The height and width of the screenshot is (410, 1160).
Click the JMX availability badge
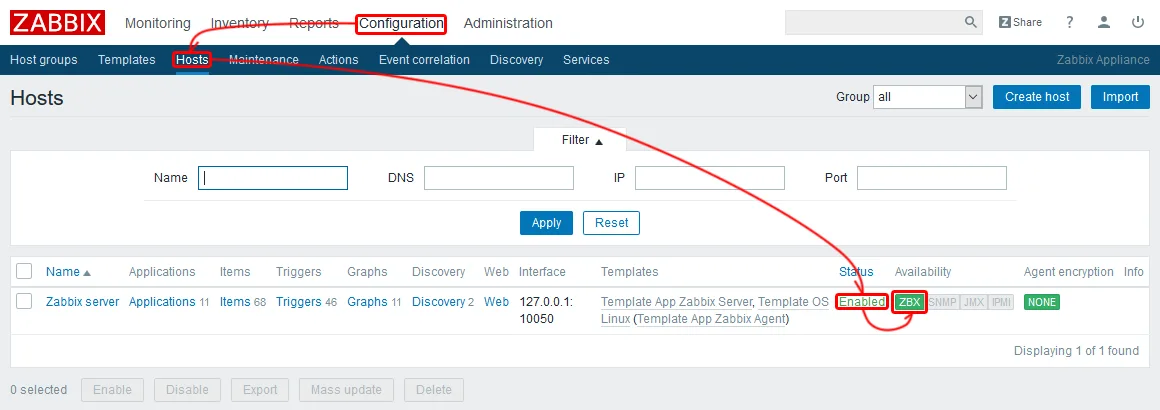click(973, 302)
